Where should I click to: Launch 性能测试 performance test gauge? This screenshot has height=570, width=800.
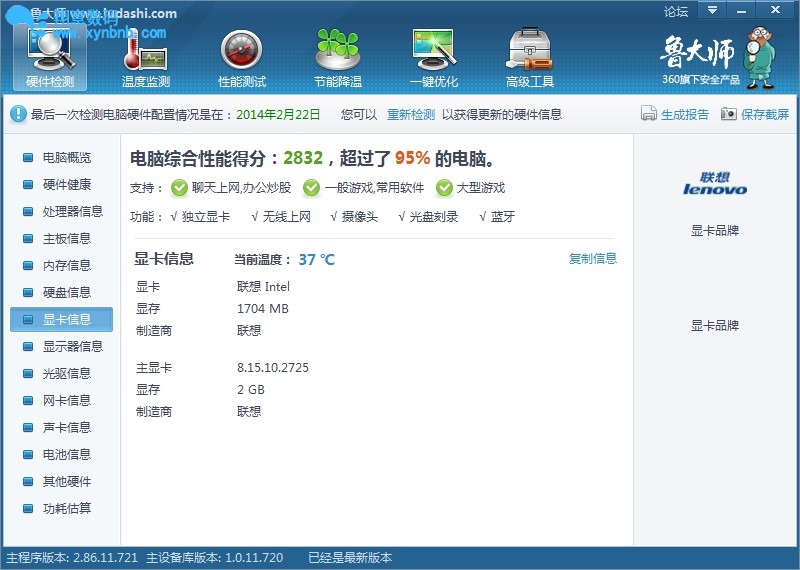tap(242, 57)
